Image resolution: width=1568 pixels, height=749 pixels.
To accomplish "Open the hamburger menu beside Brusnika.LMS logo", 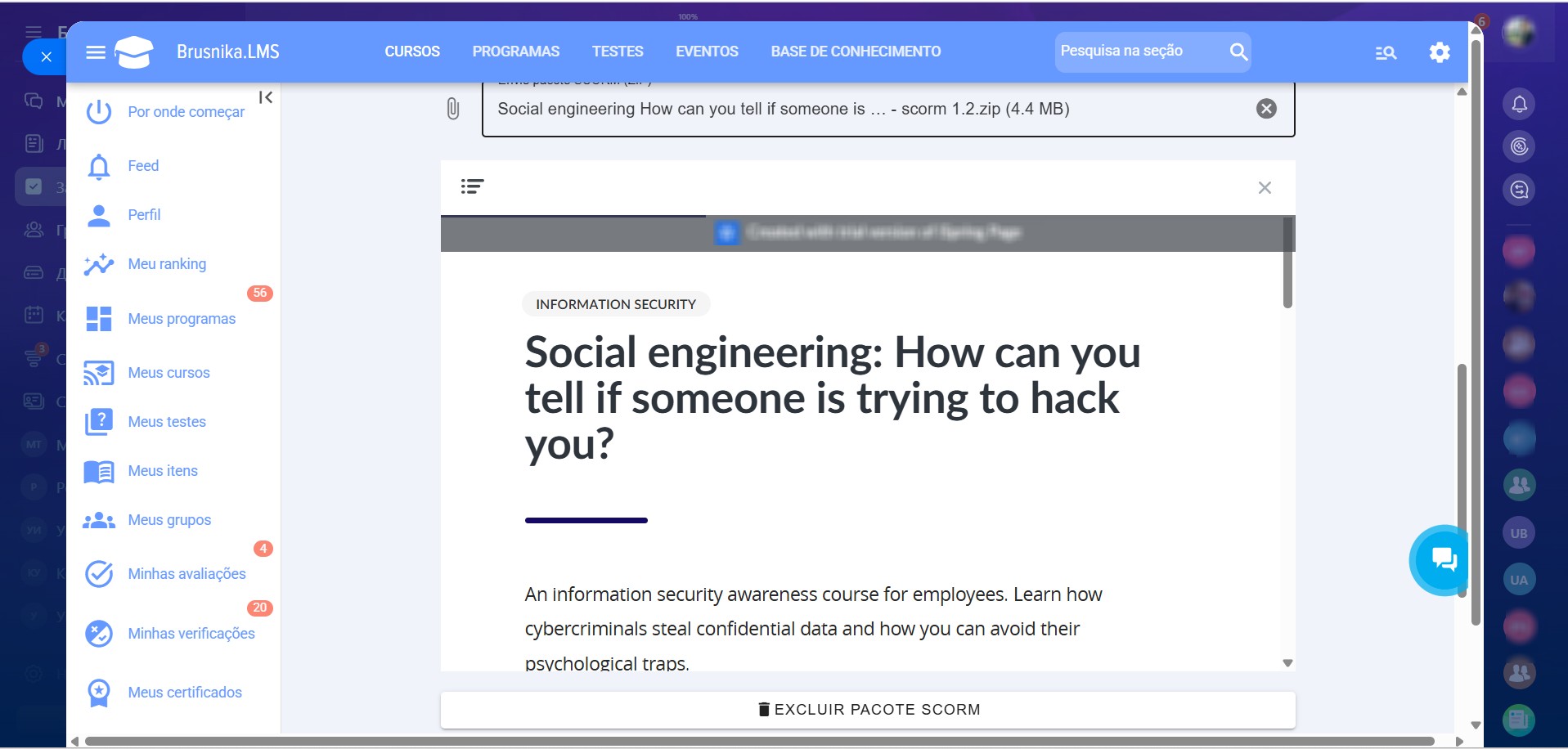I will point(96,52).
